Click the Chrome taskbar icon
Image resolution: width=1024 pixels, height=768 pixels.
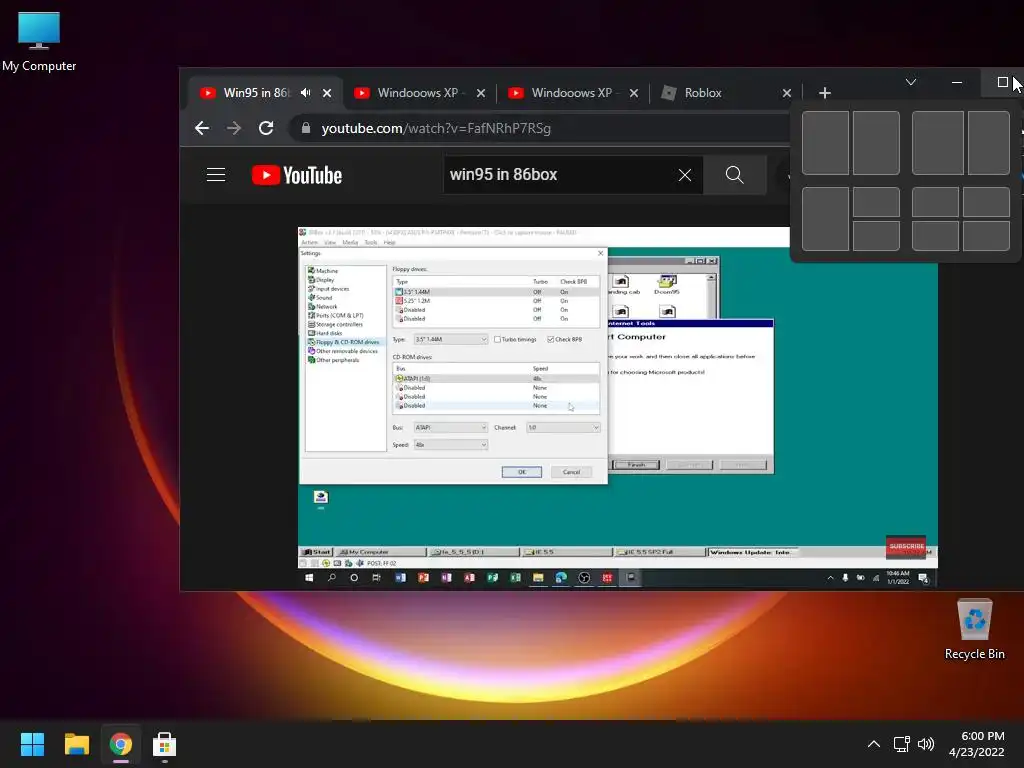click(x=120, y=744)
